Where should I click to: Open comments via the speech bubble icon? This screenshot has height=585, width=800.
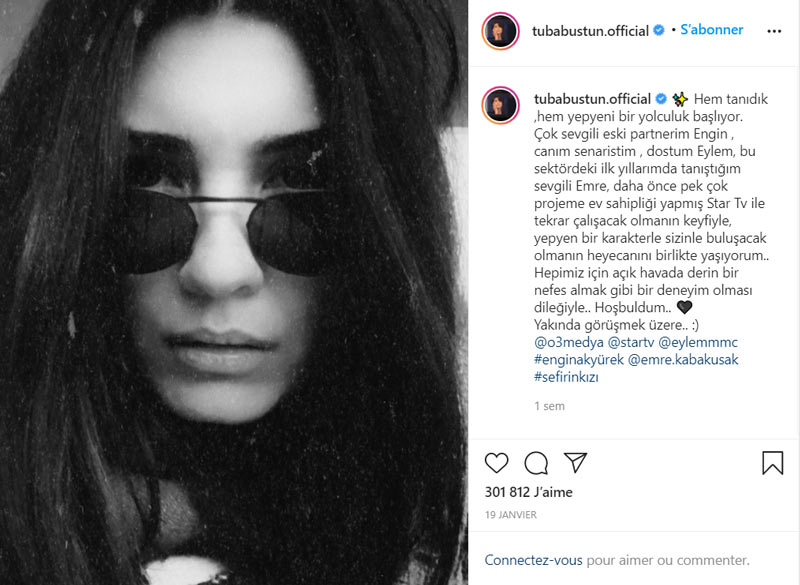[x=536, y=463]
